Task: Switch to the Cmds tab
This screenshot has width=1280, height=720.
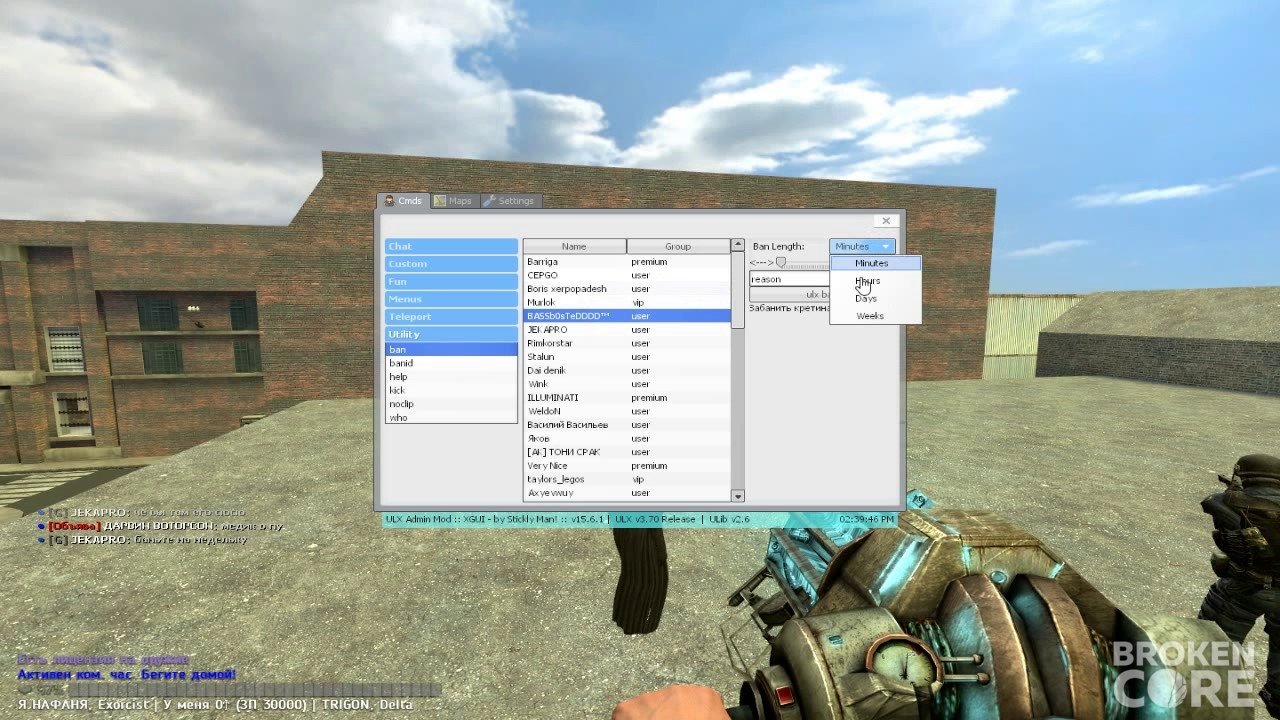Action: pos(404,201)
